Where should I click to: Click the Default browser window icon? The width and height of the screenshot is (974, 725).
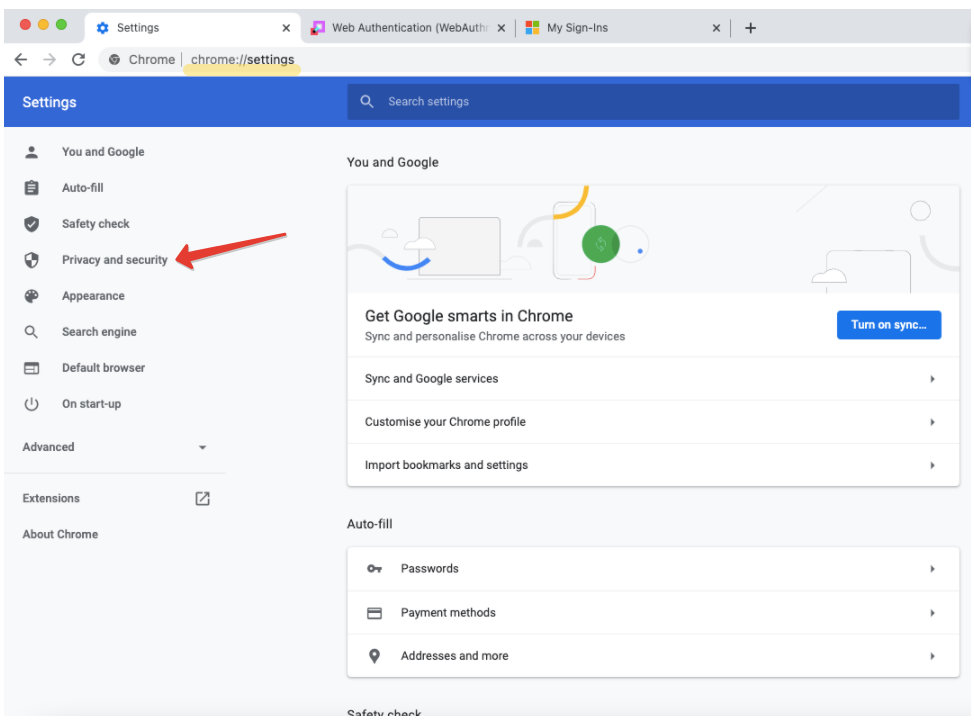pos(32,368)
